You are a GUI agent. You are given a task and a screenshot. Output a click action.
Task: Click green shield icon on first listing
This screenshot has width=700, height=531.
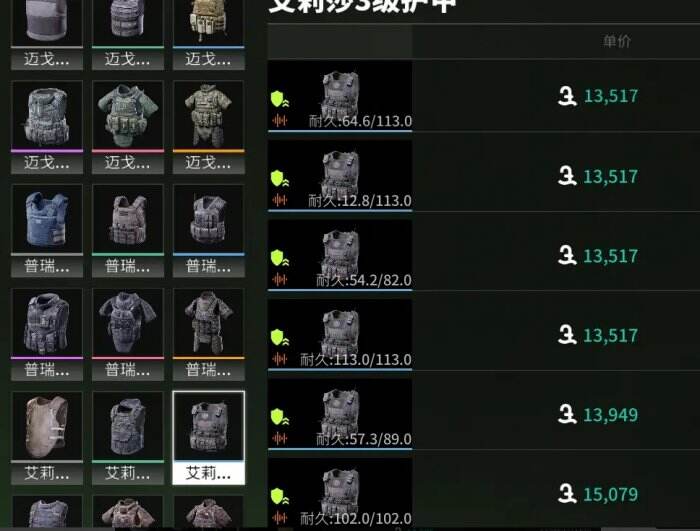279,99
